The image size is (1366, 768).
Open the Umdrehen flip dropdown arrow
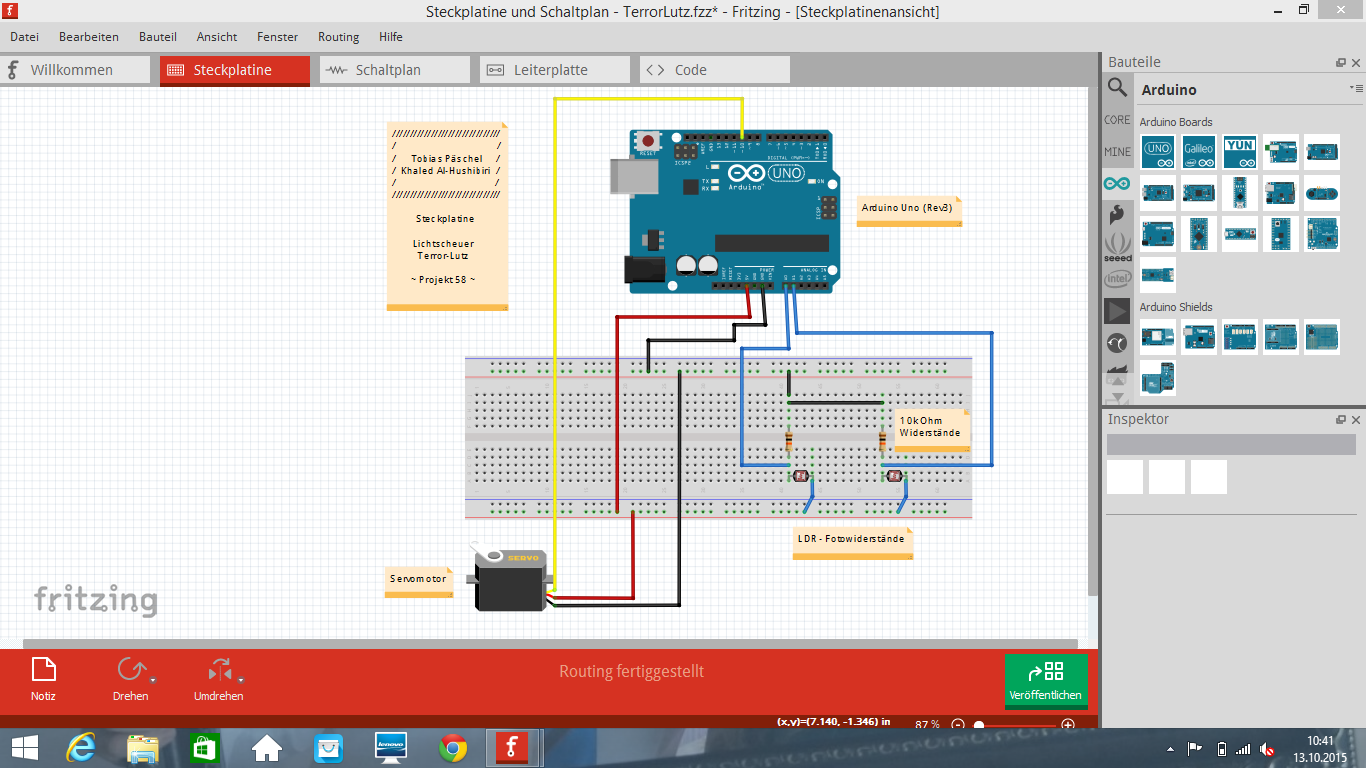coord(241,680)
